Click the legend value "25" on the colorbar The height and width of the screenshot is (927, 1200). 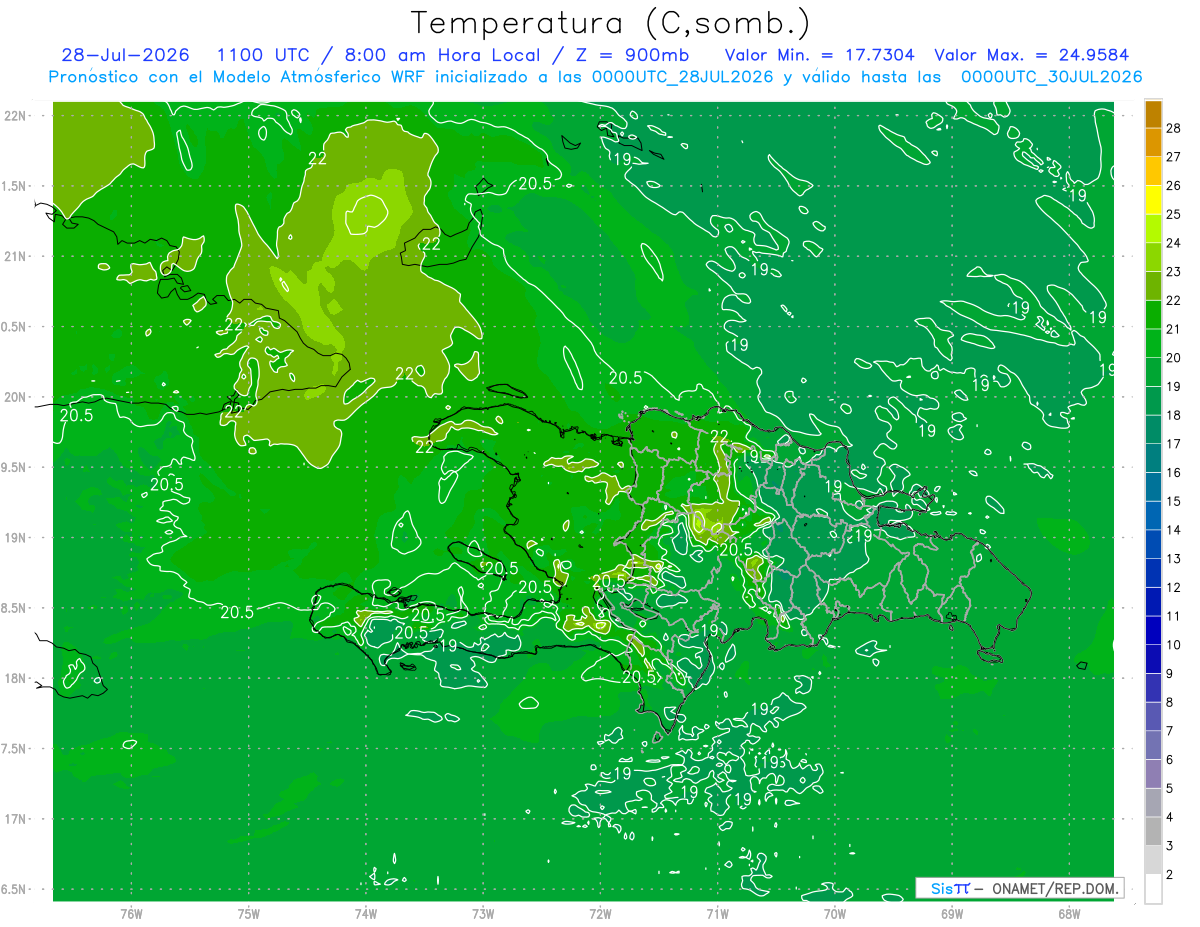(x=1174, y=215)
